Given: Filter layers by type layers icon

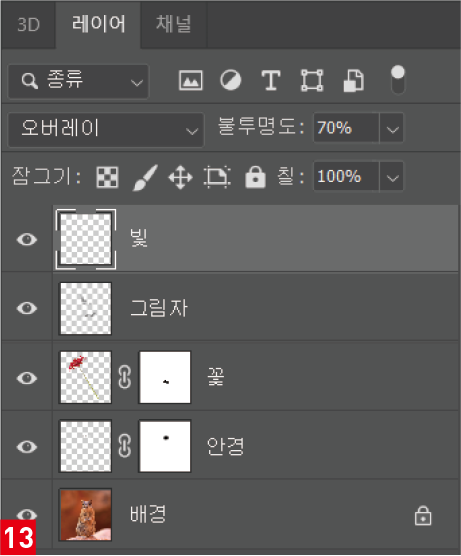Looking at the screenshot, I should click(271, 80).
